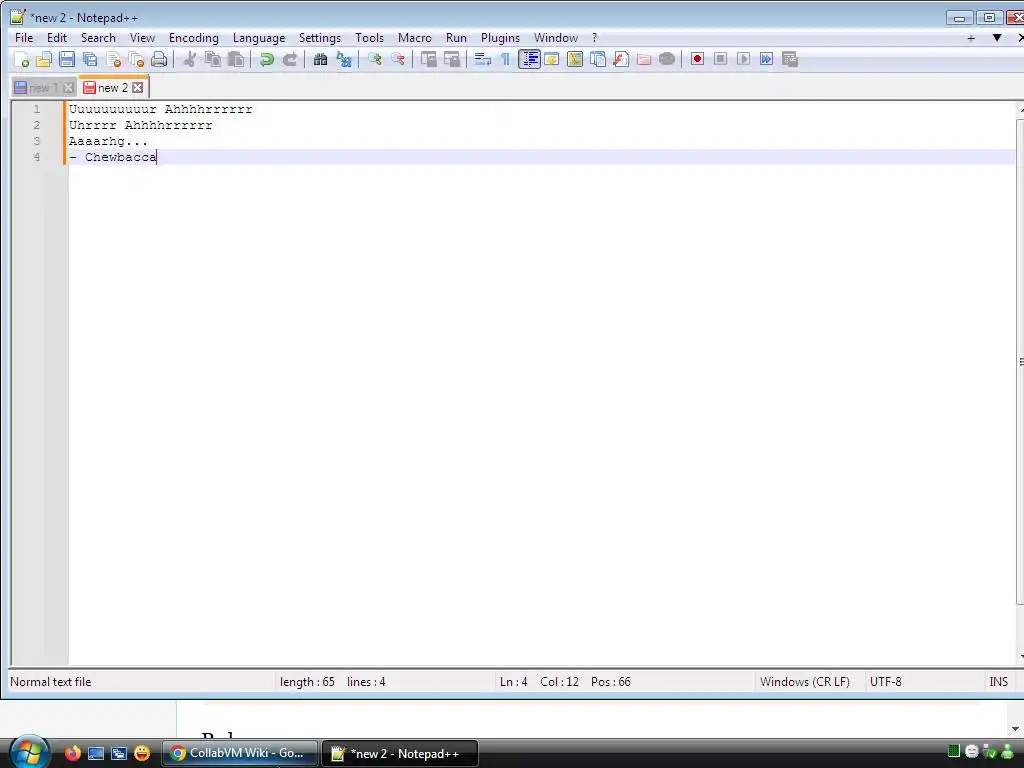Open the Folder as Workspace icon
The width and height of the screenshot is (1024, 768).
[644, 59]
